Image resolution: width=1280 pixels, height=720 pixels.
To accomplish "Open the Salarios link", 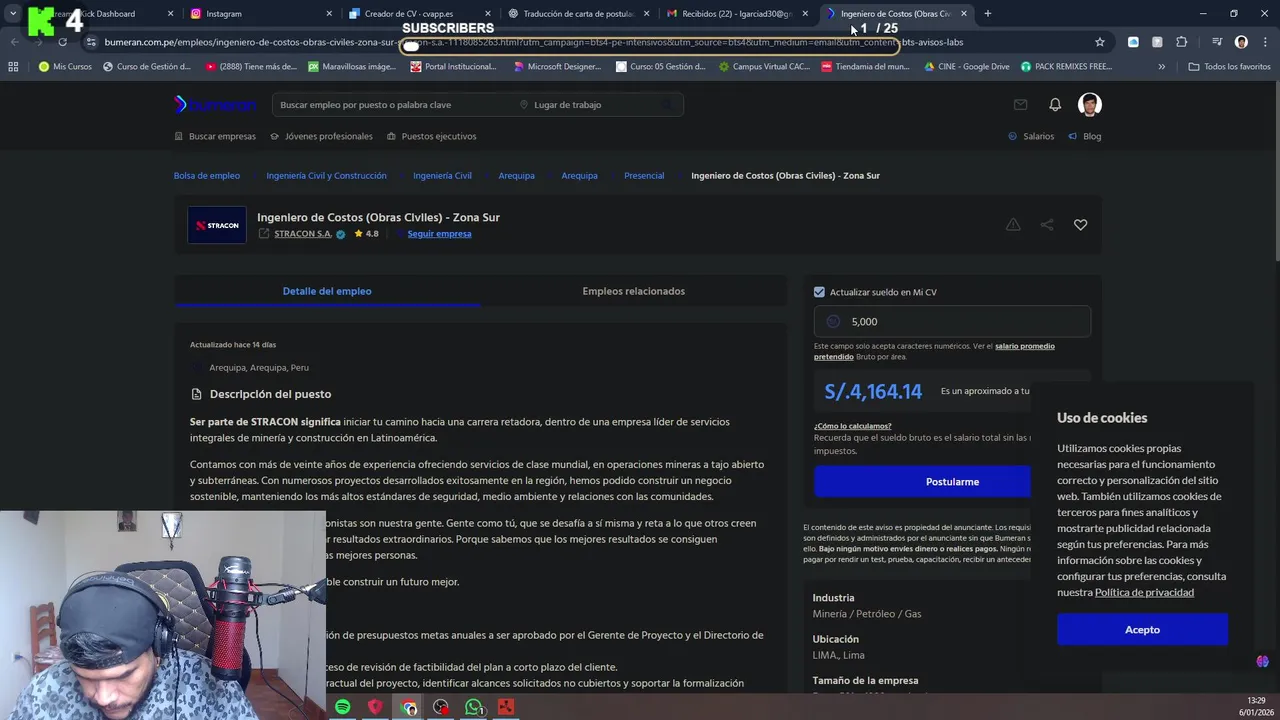I will click(1031, 136).
